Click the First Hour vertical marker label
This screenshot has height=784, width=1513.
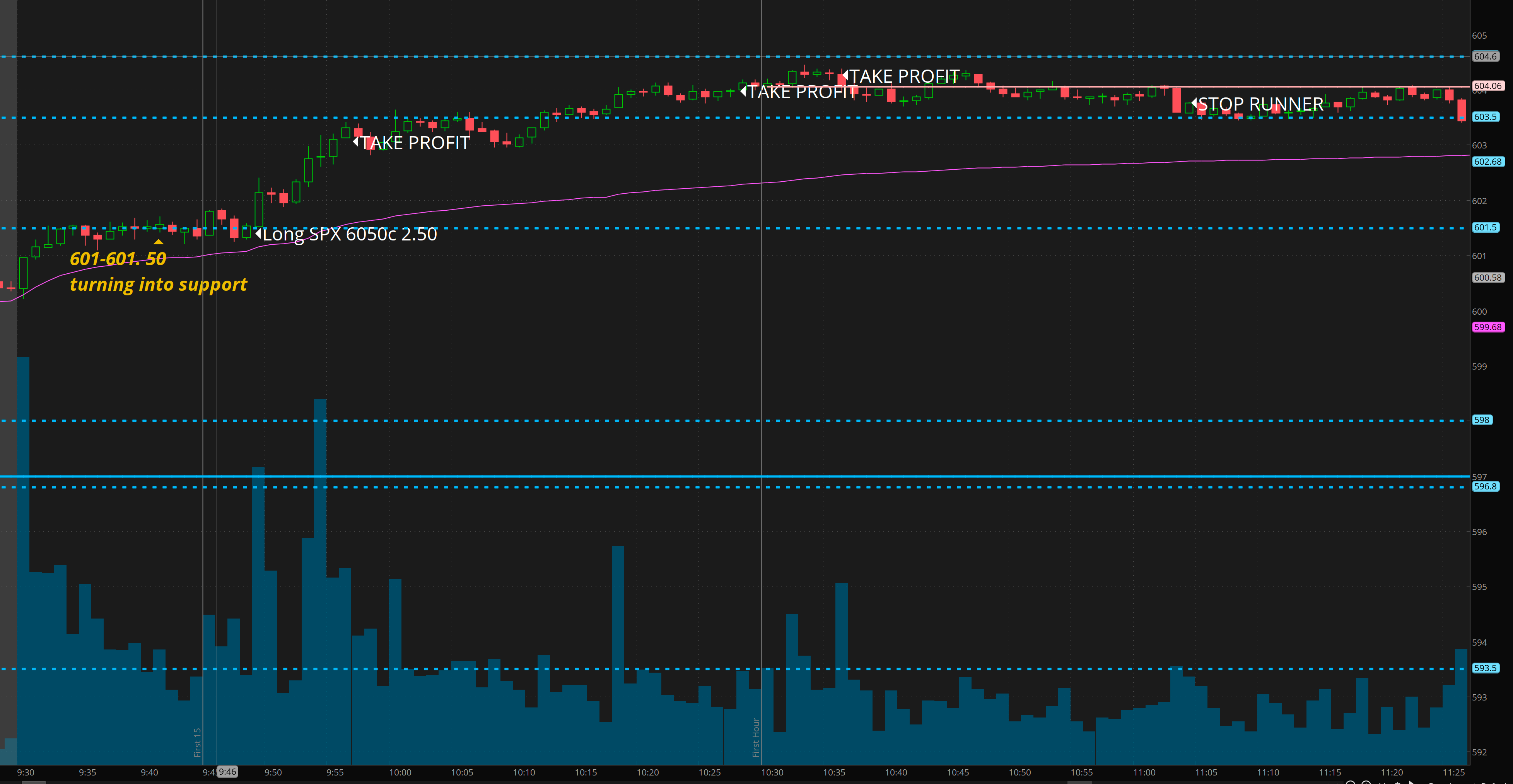pos(756,737)
